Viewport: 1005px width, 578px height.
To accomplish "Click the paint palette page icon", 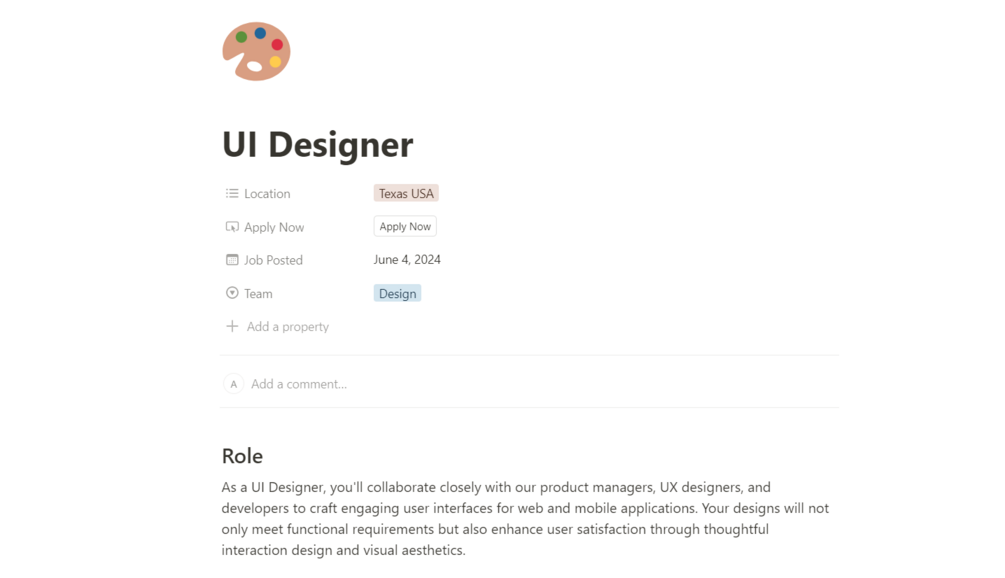I will tap(256, 51).
